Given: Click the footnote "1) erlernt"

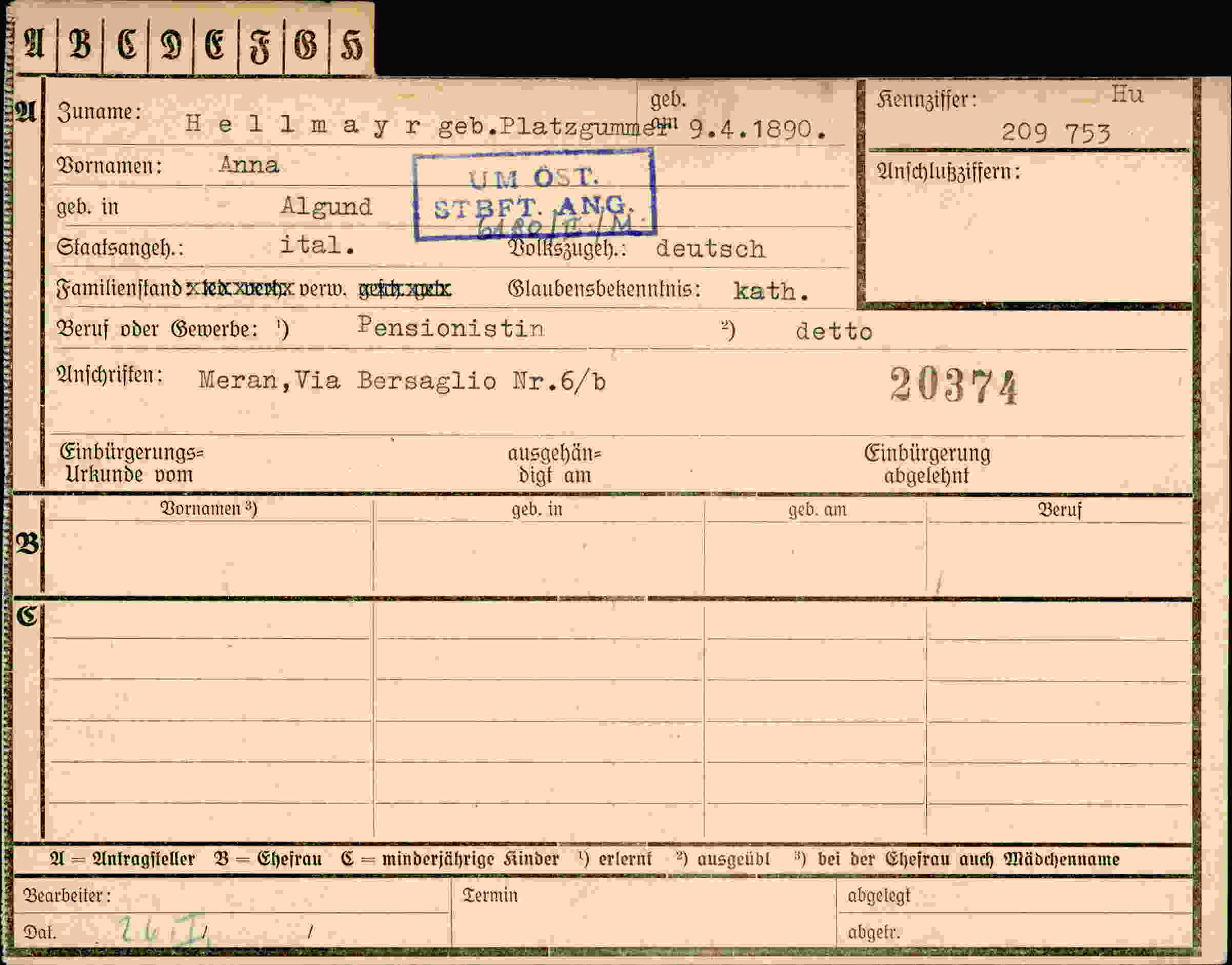Looking at the screenshot, I should pyautogui.click(x=615, y=859).
